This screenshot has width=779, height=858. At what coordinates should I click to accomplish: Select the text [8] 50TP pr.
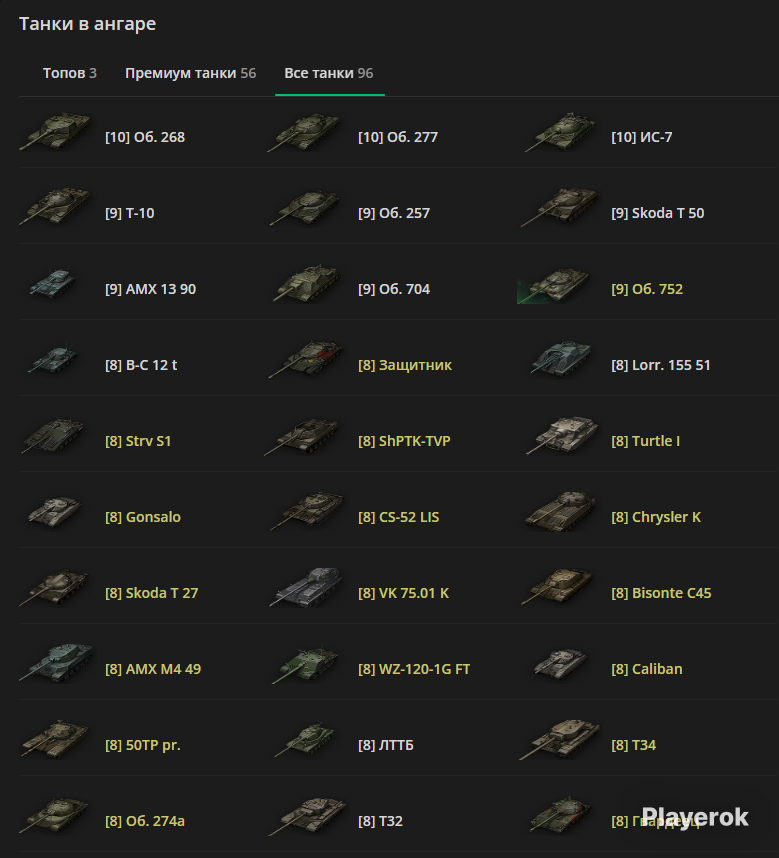pos(143,746)
